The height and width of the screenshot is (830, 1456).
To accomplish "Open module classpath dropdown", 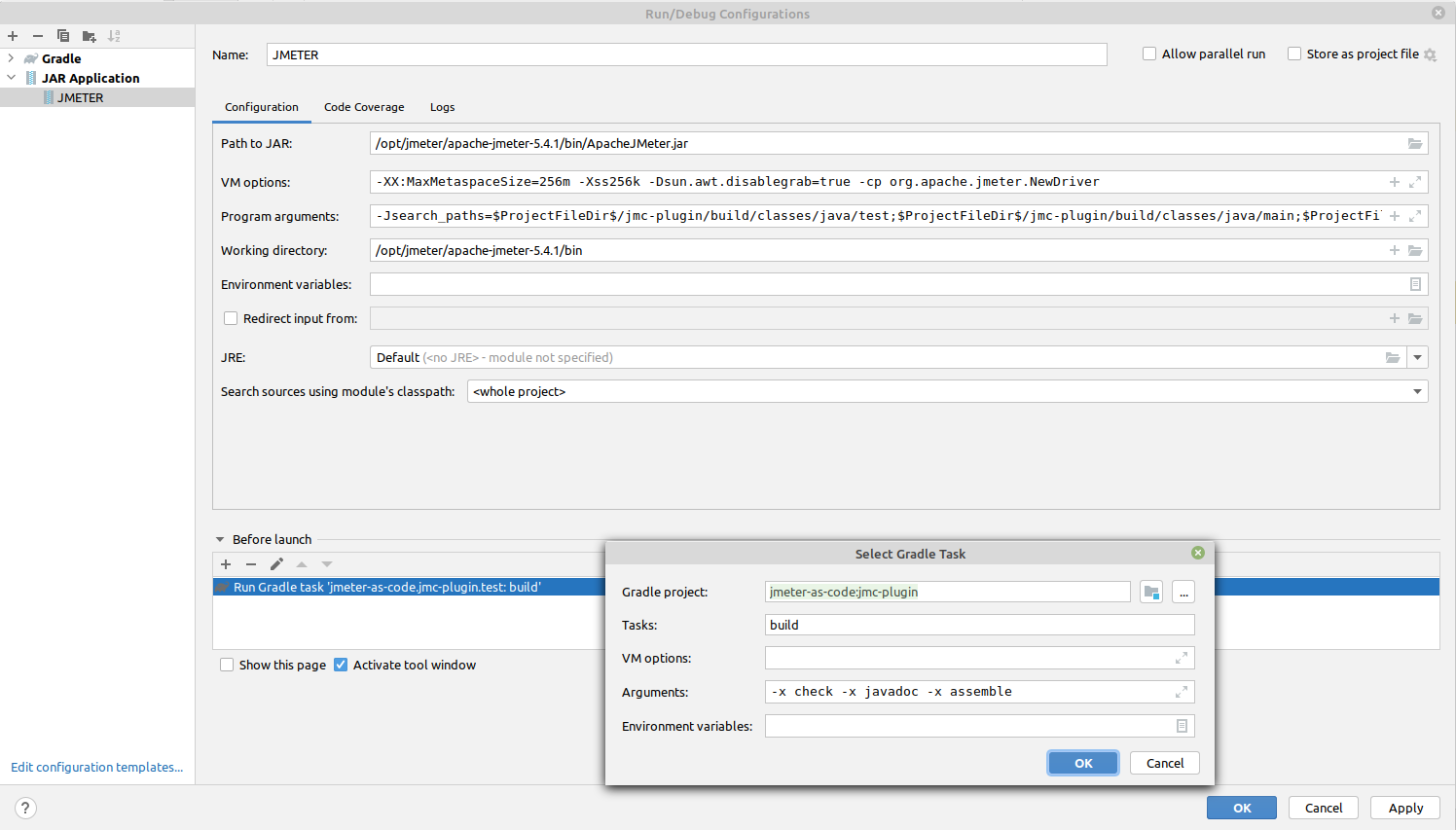I will coord(1417,391).
